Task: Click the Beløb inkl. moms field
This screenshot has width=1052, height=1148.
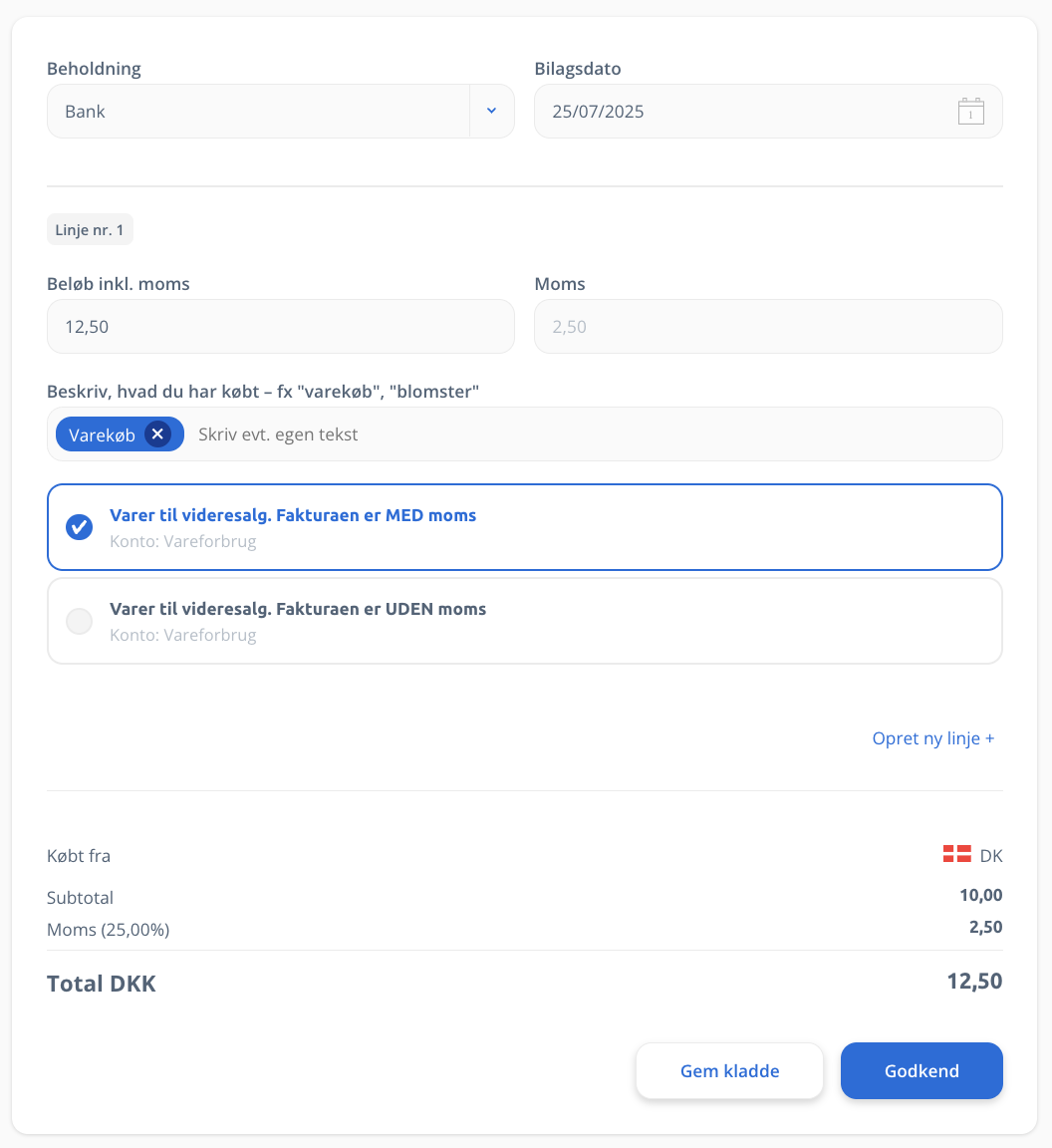Action: (280, 327)
